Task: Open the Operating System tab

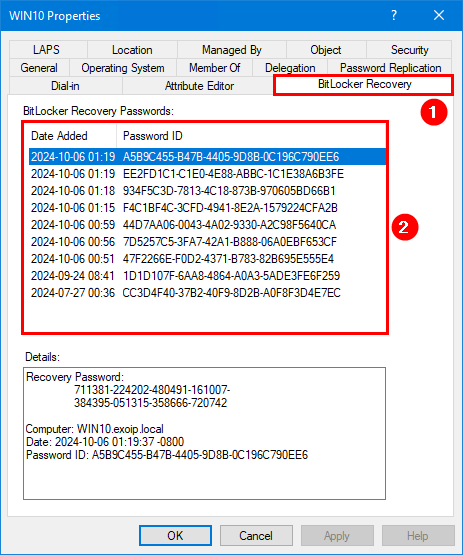Action: [x=123, y=68]
